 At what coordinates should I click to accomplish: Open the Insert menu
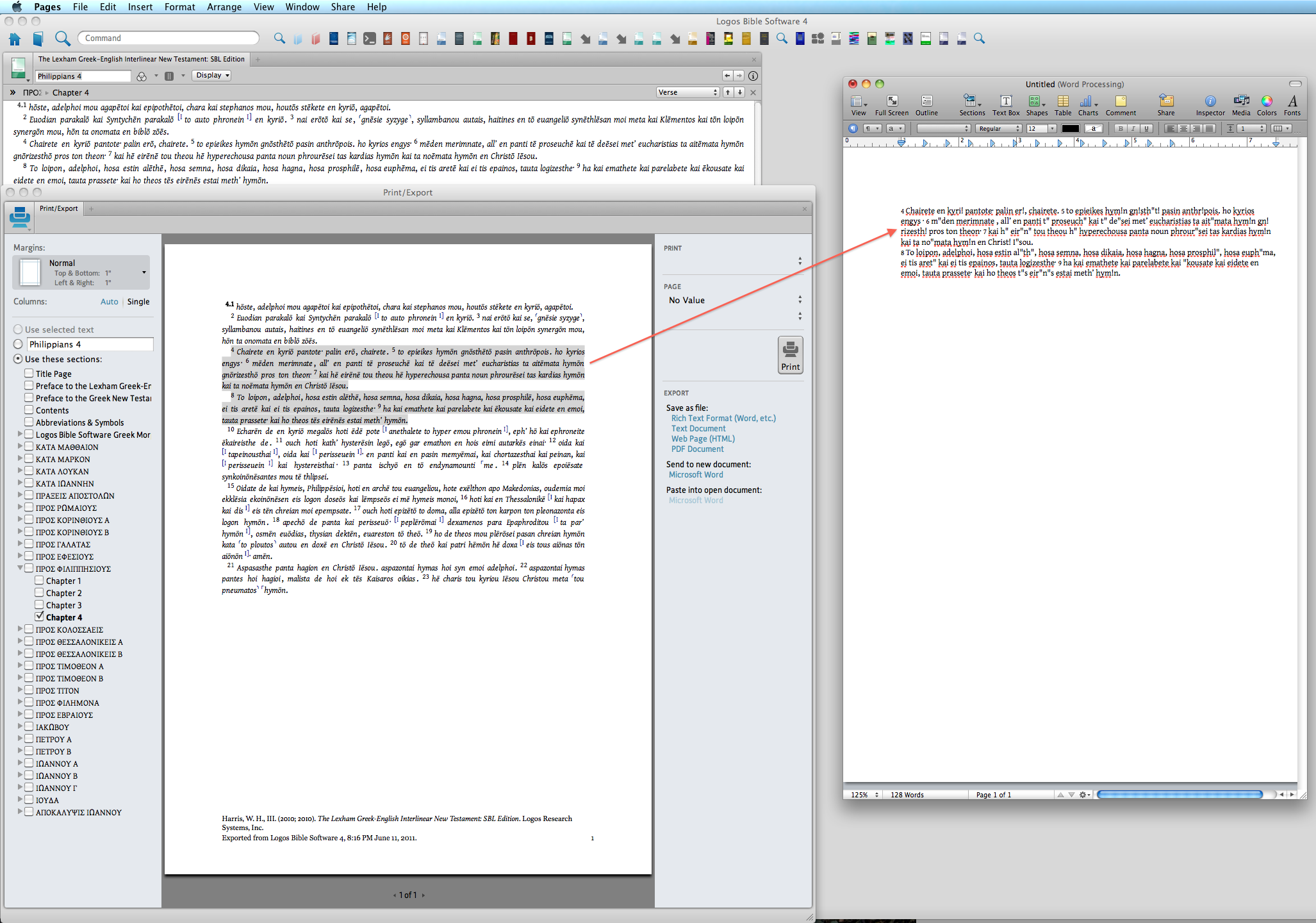(x=140, y=7)
